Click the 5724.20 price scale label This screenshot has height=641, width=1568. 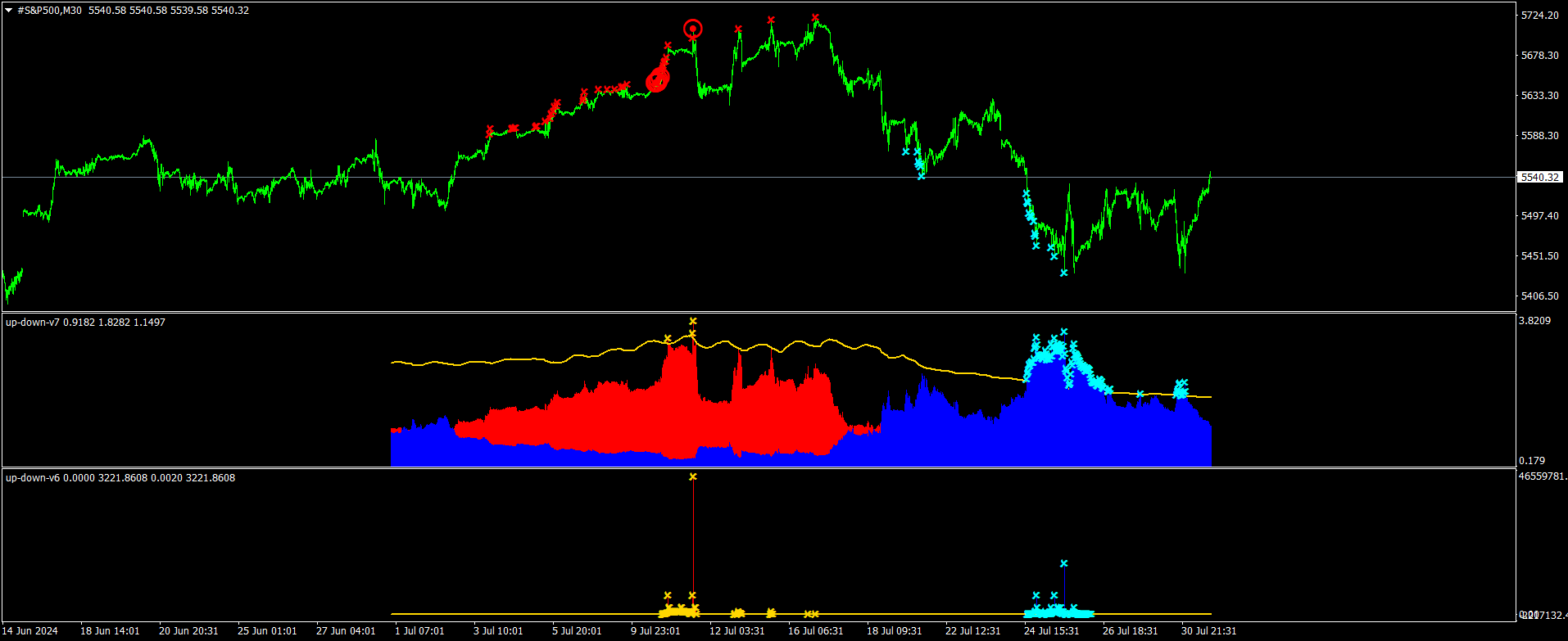(1539, 16)
